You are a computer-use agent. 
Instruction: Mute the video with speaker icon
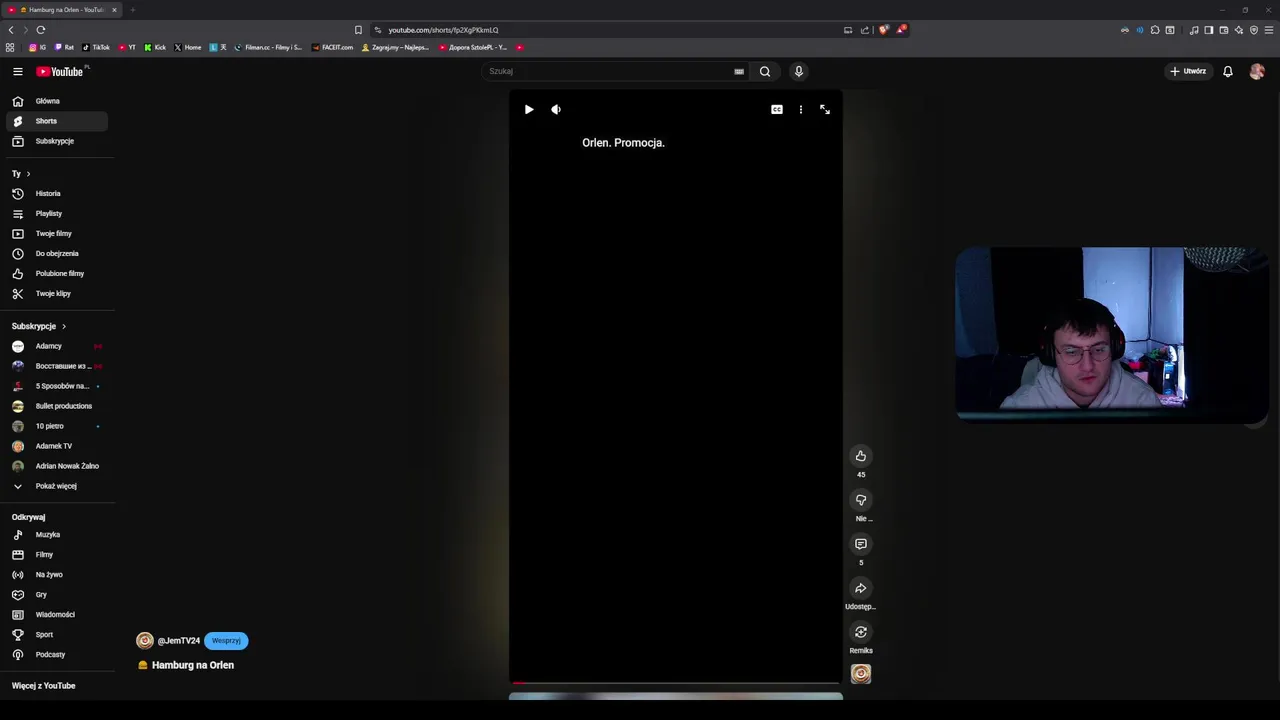tap(556, 109)
